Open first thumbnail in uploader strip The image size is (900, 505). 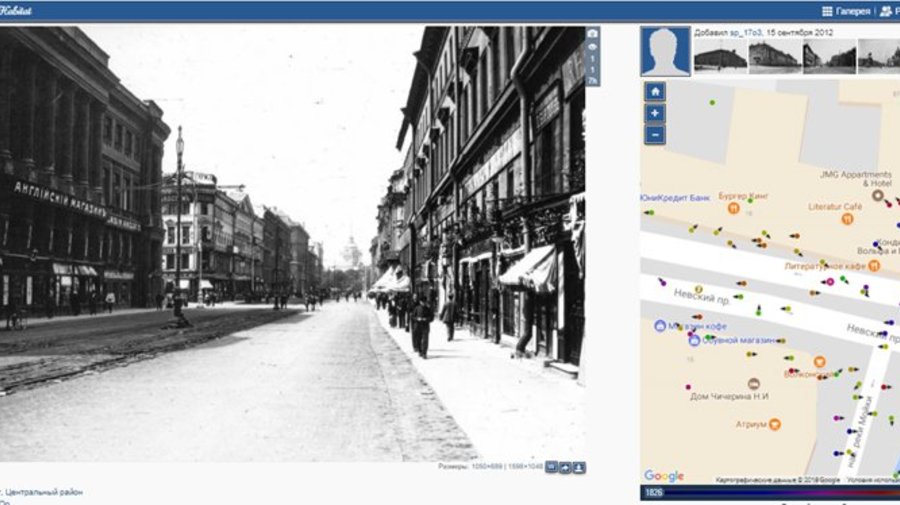click(720, 56)
